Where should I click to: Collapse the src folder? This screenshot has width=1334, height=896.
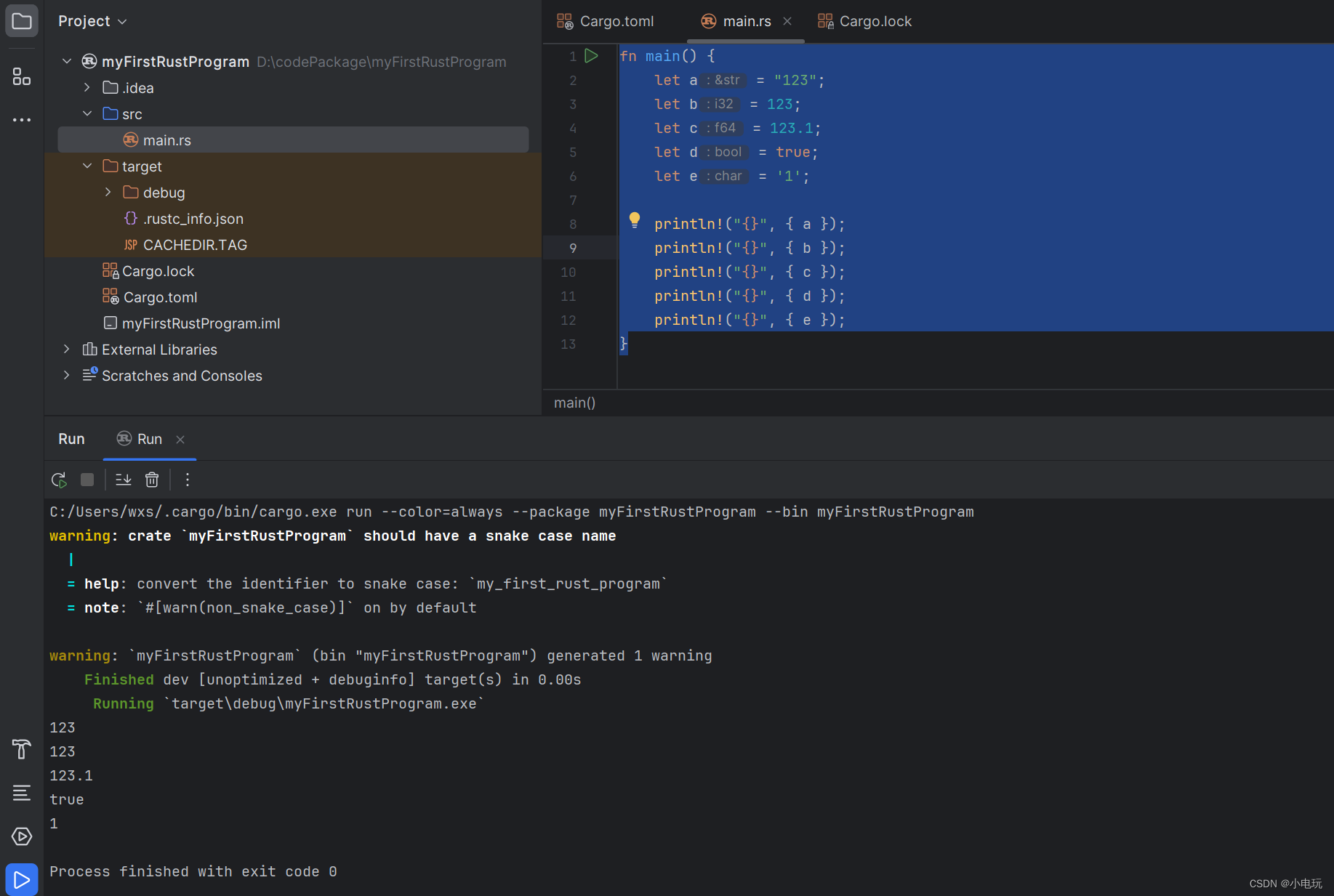tap(87, 113)
